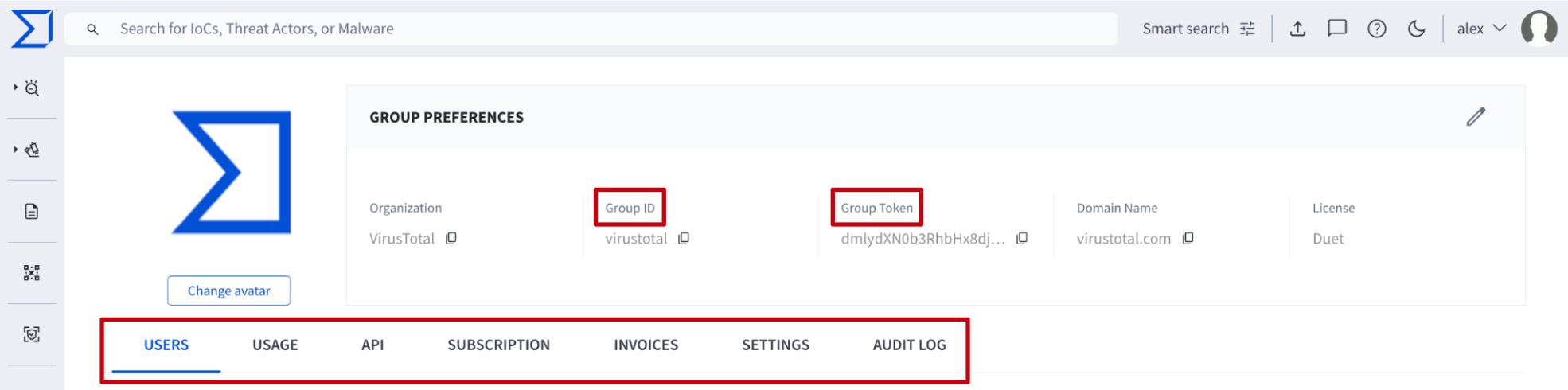Image resolution: width=1568 pixels, height=390 pixels.
Task: Open the VirusTotal sigma logo home
Action: (x=32, y=29)
